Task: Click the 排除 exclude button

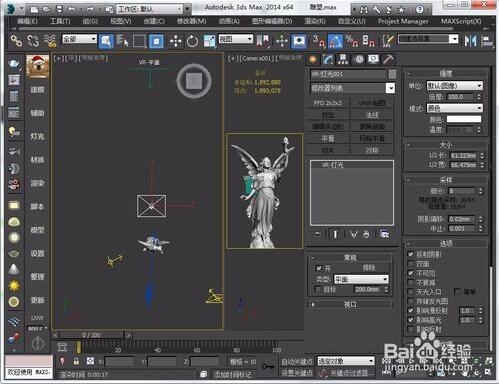Action: 369,267
